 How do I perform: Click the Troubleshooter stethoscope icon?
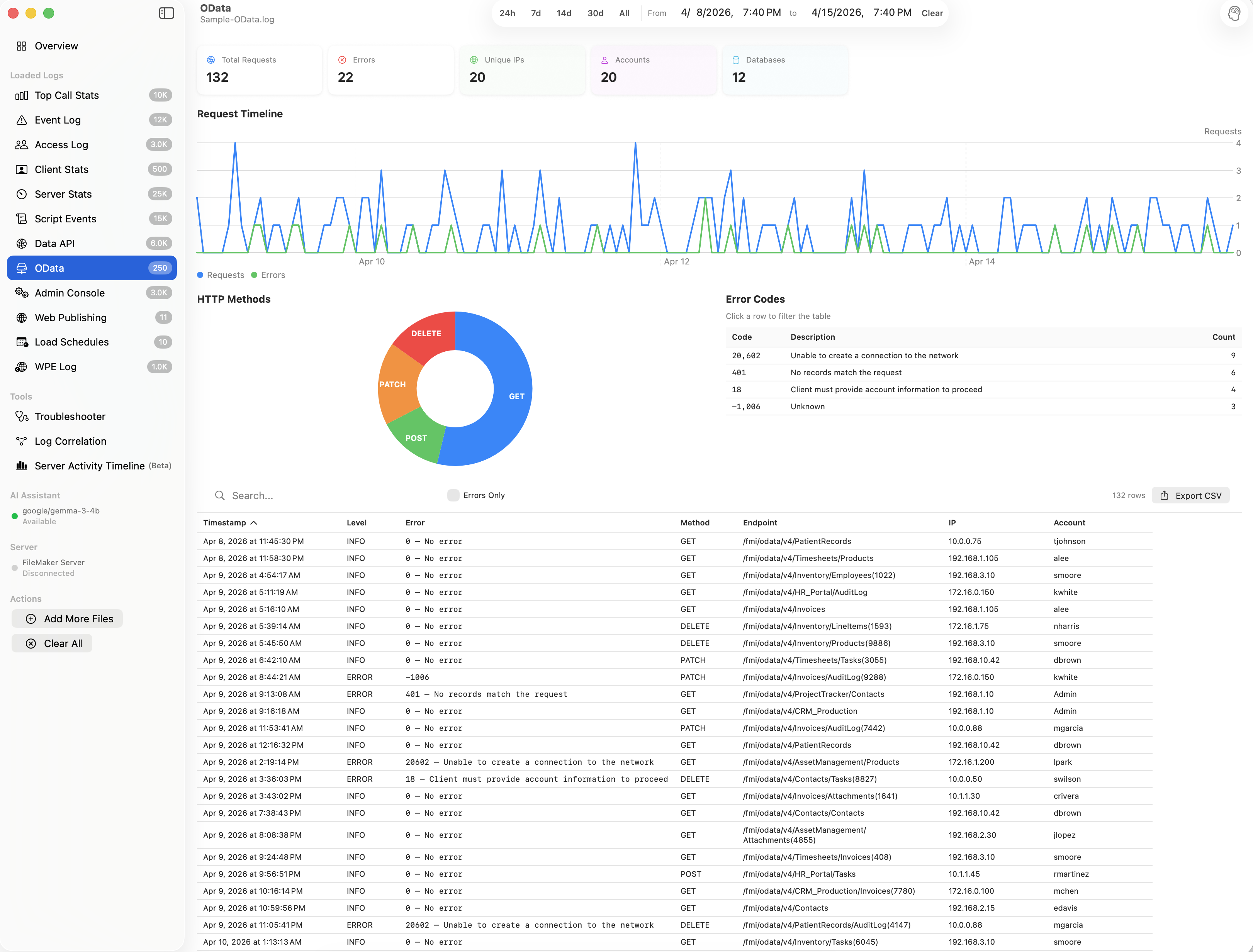tap(22, 417)
